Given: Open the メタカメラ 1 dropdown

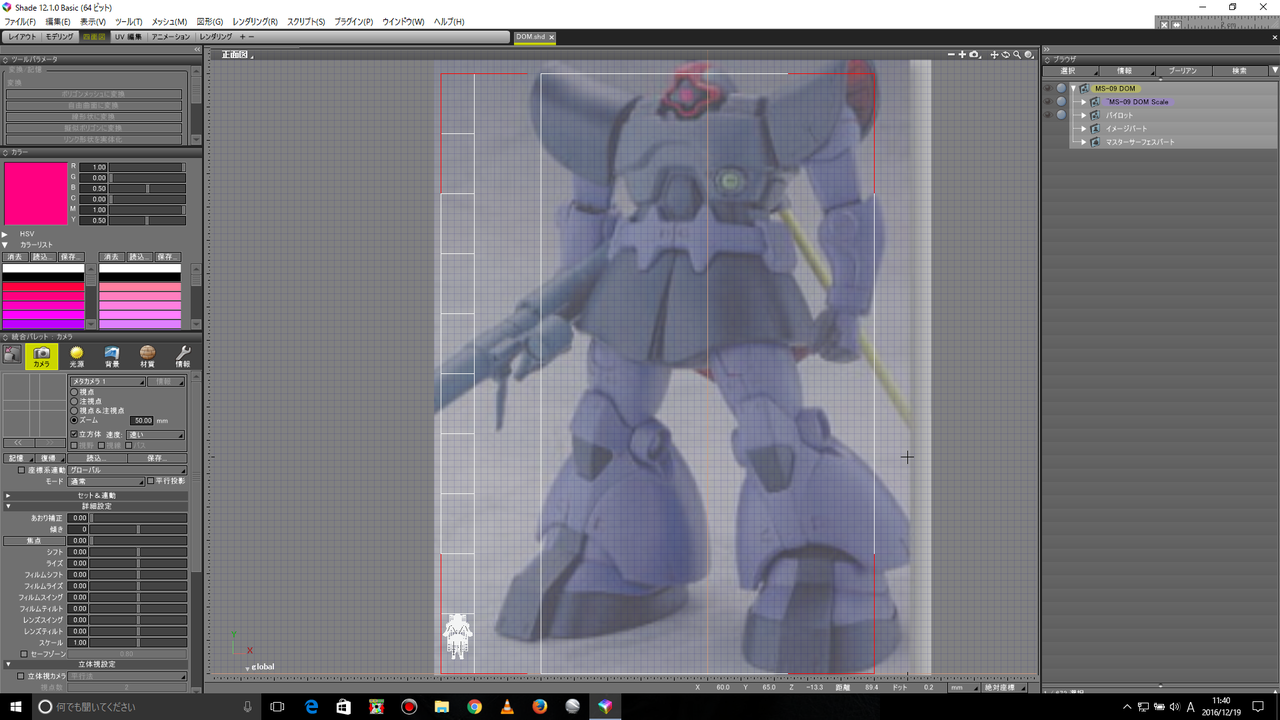Looking at the screenshot, I should click(107, 381).
